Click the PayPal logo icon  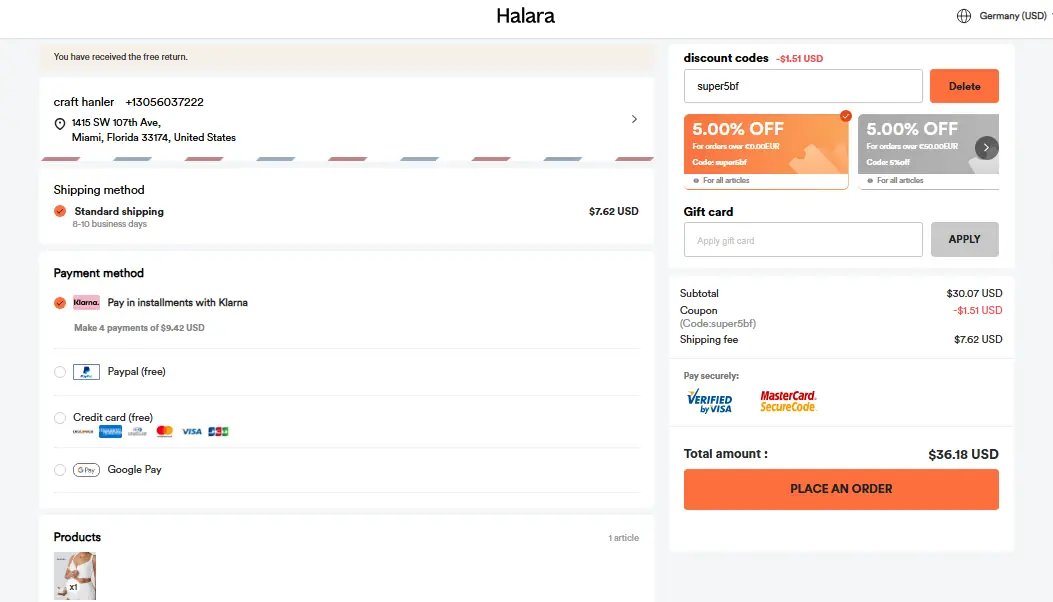(x=86, y=372)
